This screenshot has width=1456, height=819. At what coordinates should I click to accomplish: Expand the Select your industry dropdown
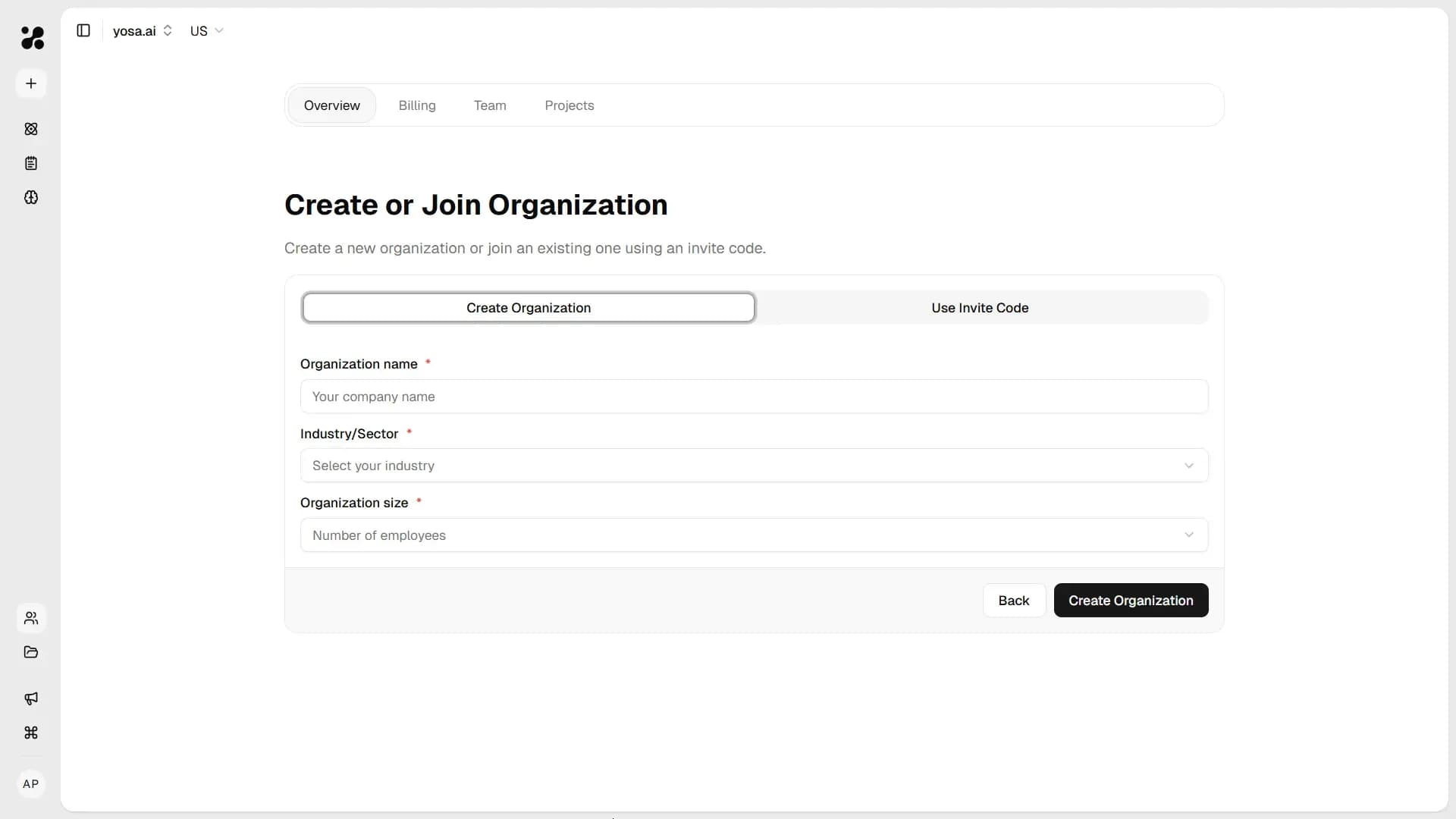pos(753,465)
